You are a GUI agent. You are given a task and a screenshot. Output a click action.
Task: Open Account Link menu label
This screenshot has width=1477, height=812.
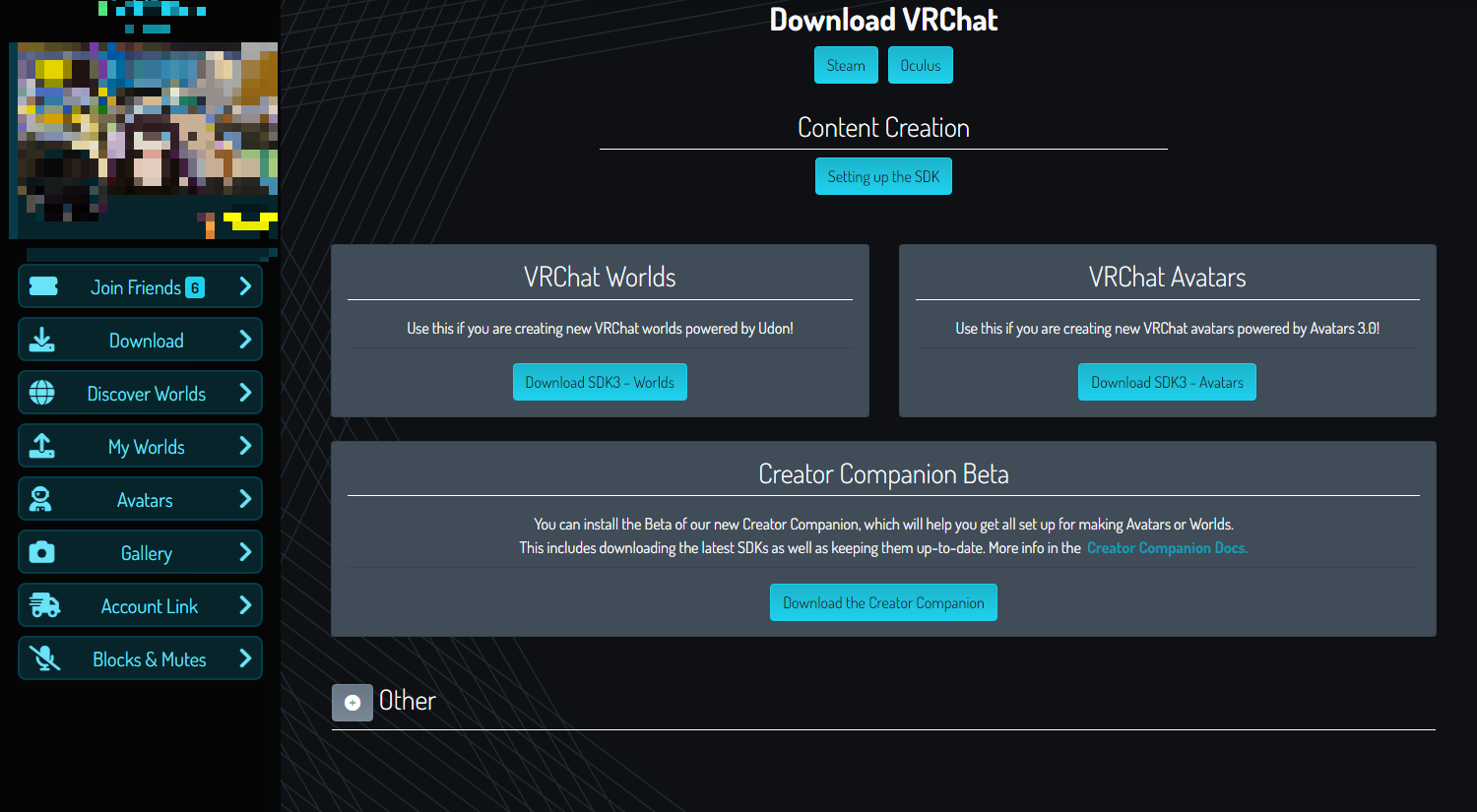click(x=150, y=606)
